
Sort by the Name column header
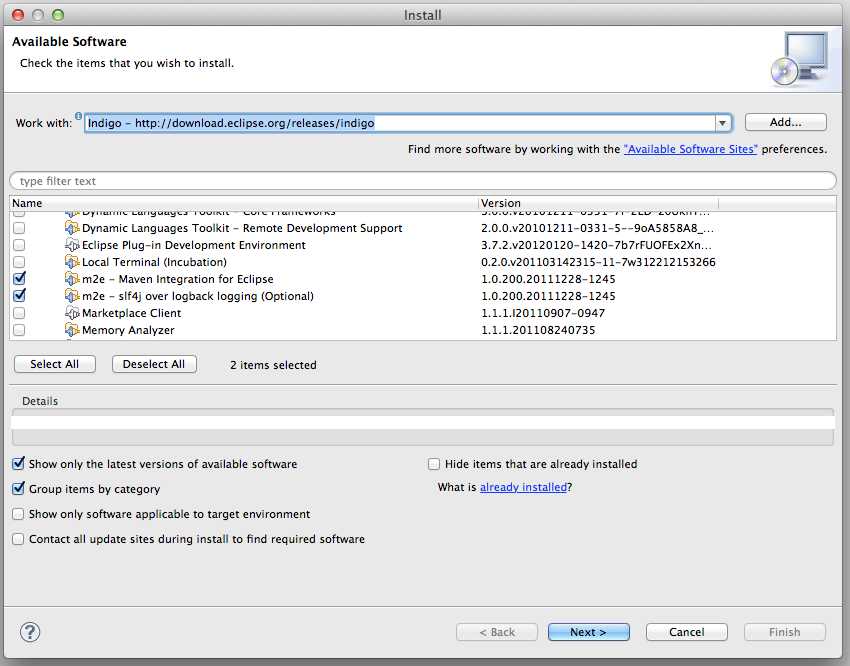[244, 203]
